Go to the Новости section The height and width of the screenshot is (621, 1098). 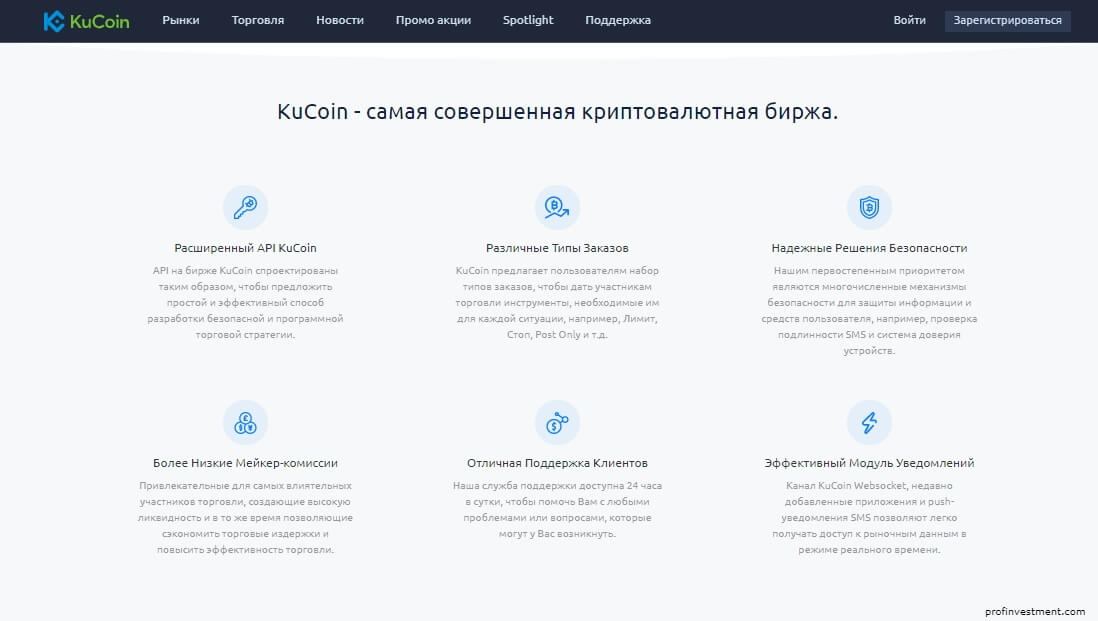pyautogui.click(x=340, y=20)
